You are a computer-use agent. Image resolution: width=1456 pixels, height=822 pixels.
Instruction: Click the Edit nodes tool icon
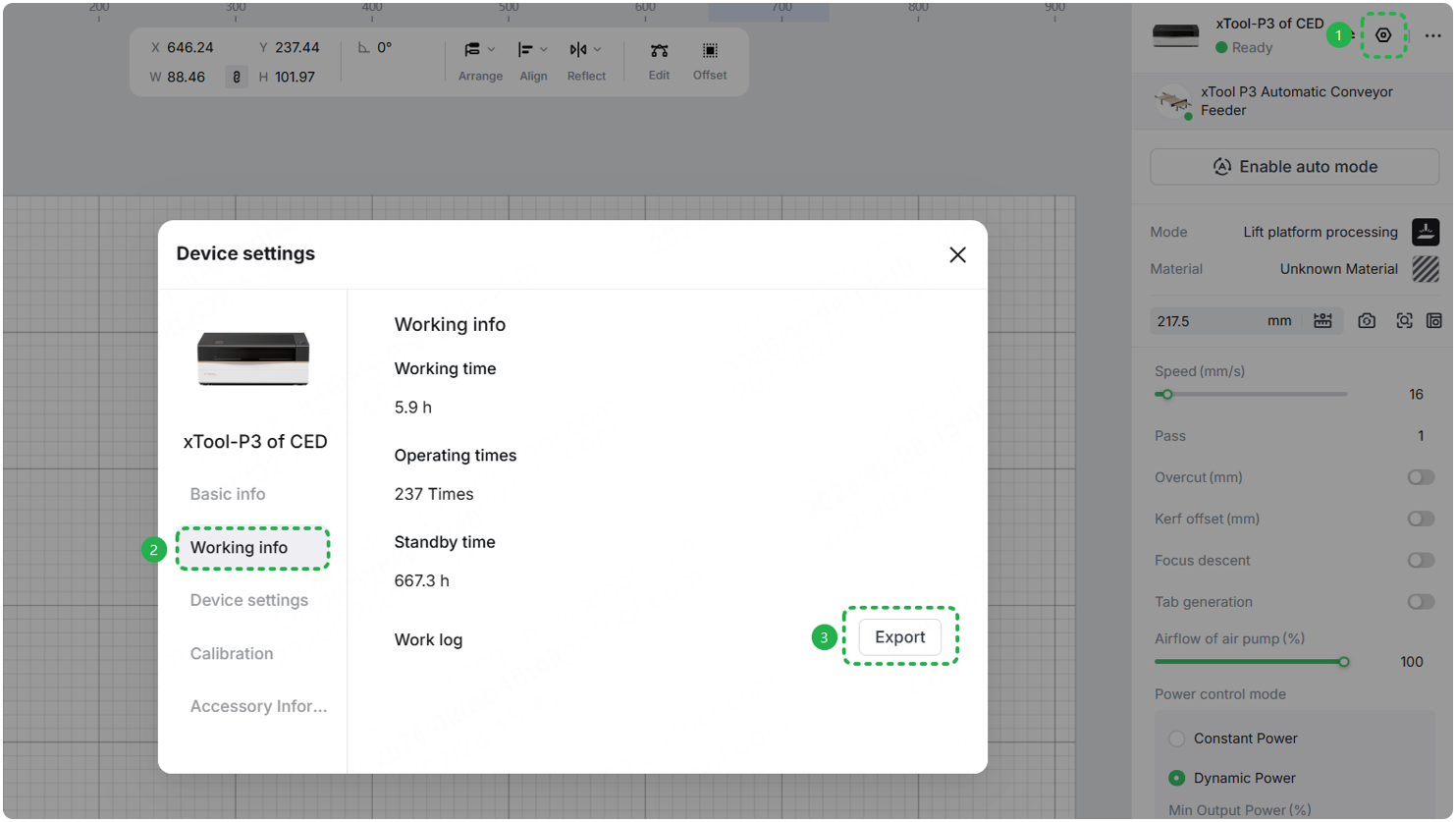click(659, 50)
